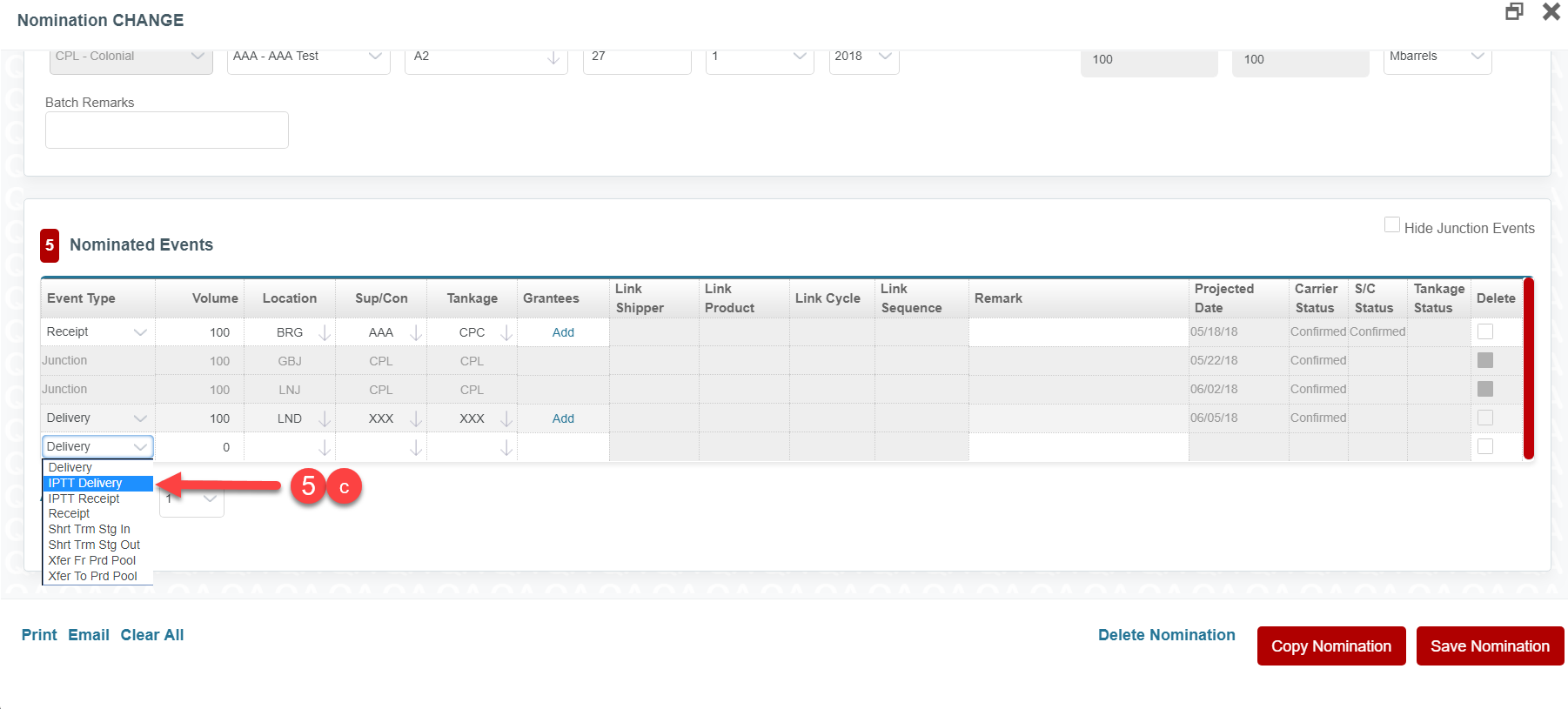Click the restore window icon at top right

pos(1514,12)
